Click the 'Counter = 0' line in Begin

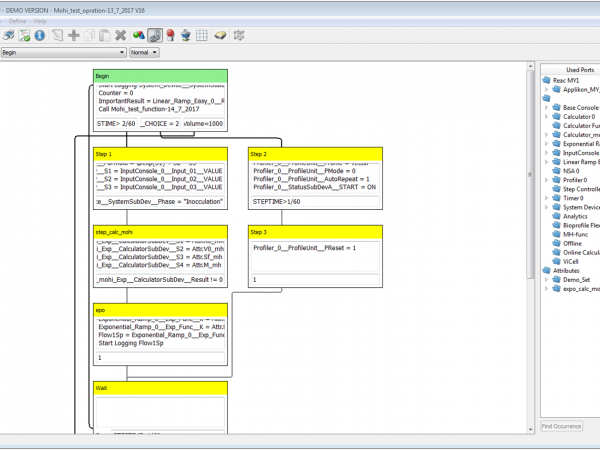coord(116,93)
